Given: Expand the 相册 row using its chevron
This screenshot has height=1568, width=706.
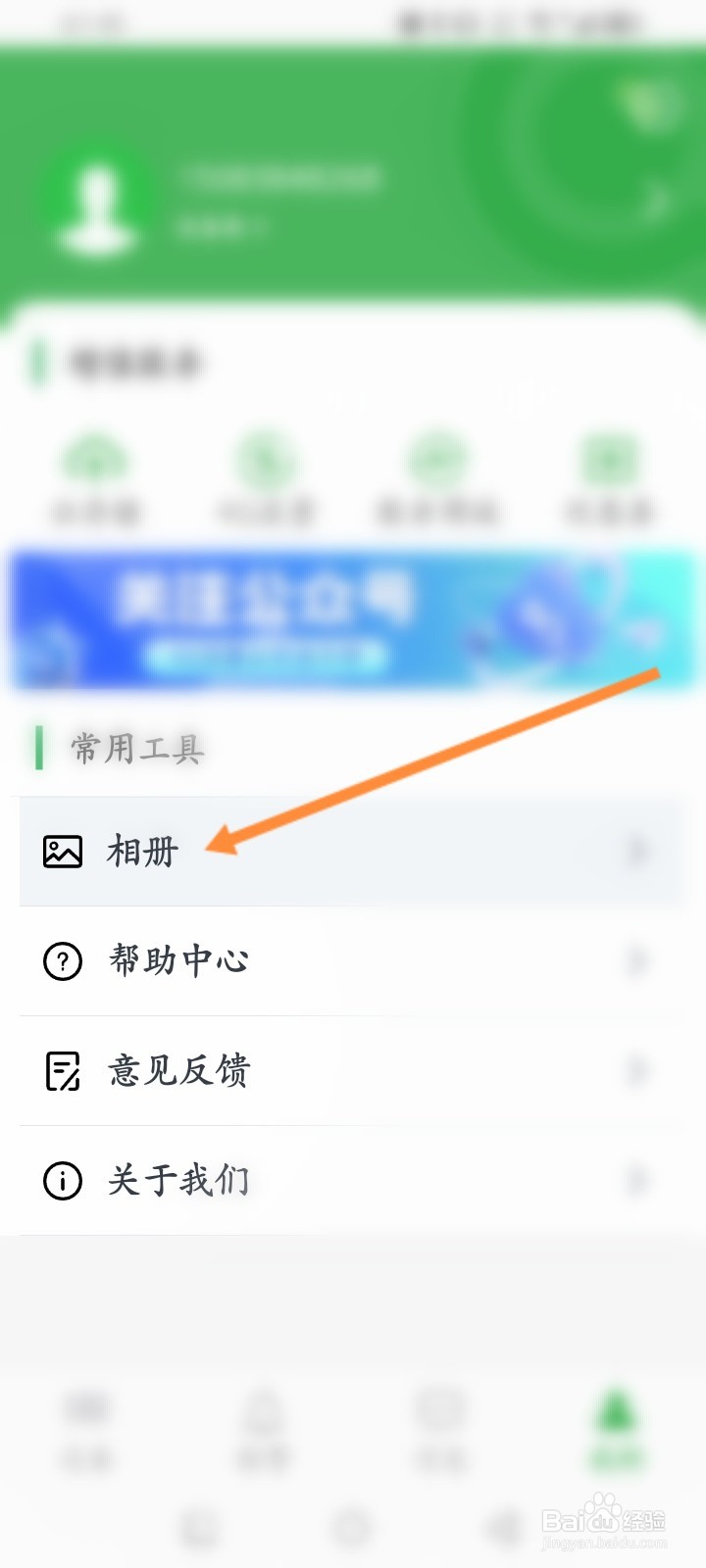Looking at the screenshot, I should 637,851.
